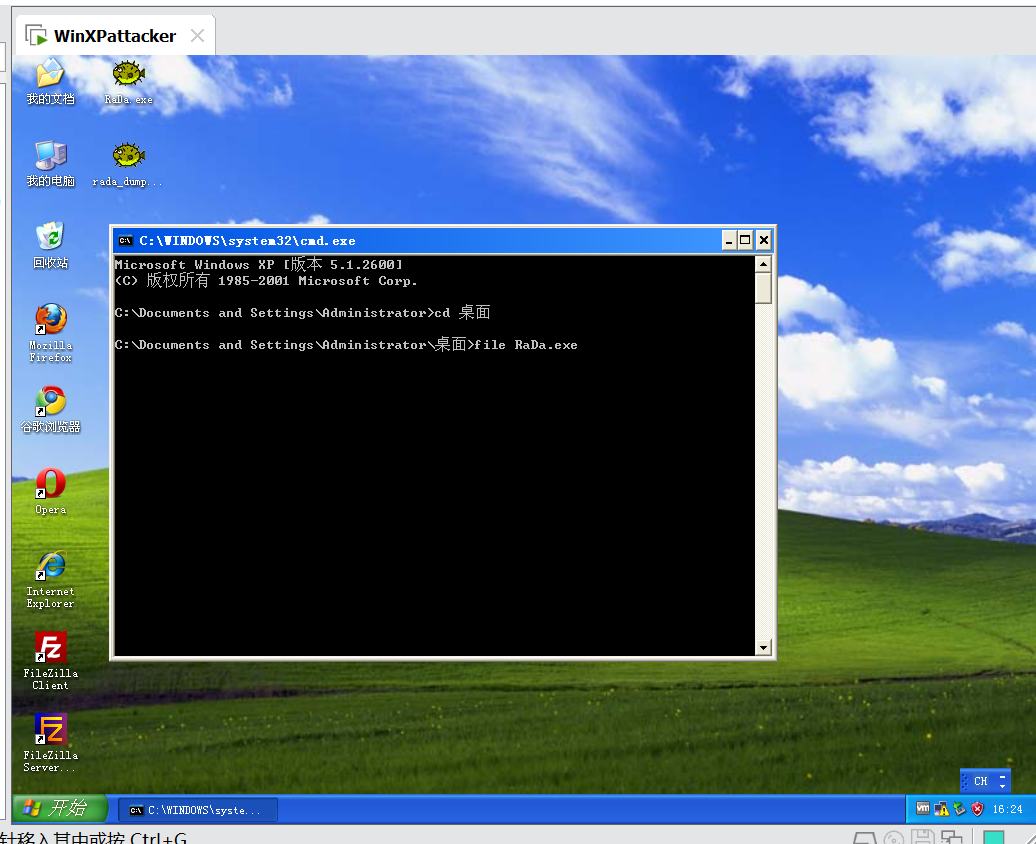Maximize the cmd.exe window

(x=745, y=241)
